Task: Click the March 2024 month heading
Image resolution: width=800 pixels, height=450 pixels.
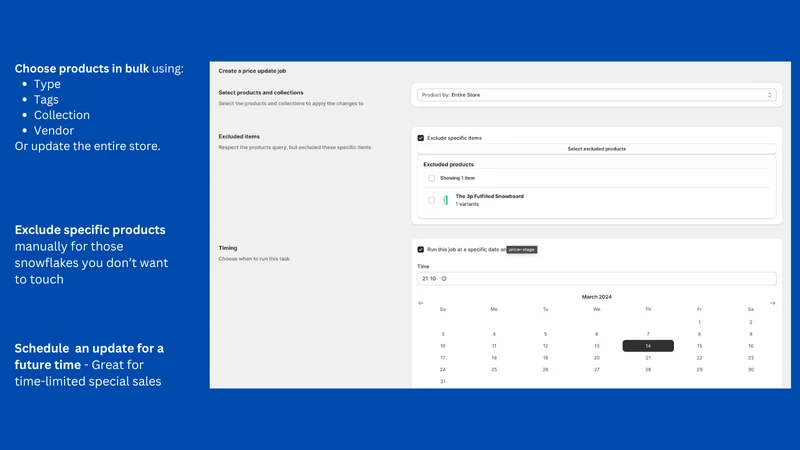Action: [596, 296]
